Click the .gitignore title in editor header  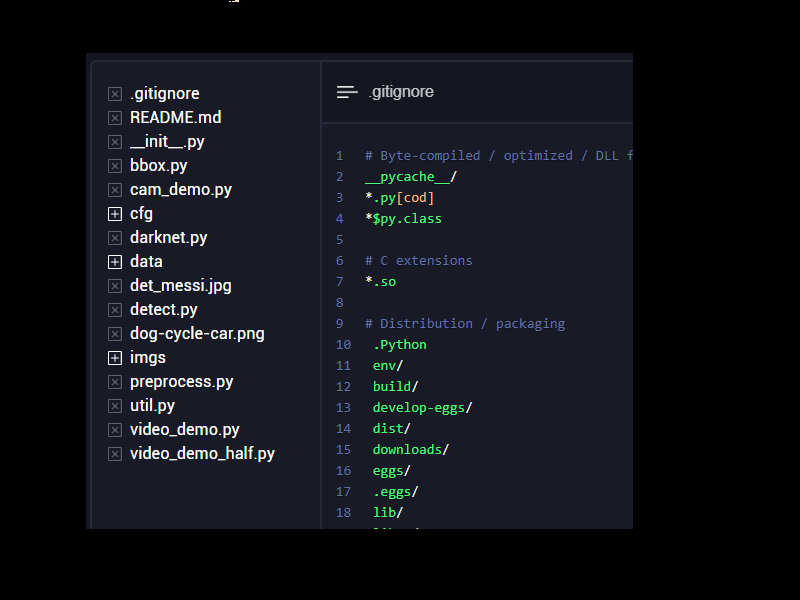click(x=401, y=92)
